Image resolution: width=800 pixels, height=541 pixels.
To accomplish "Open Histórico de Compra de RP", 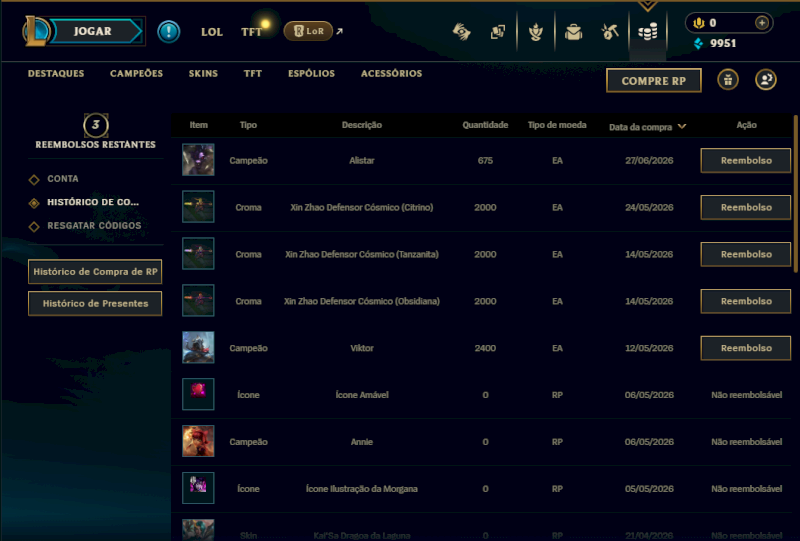I will [95, 272].
